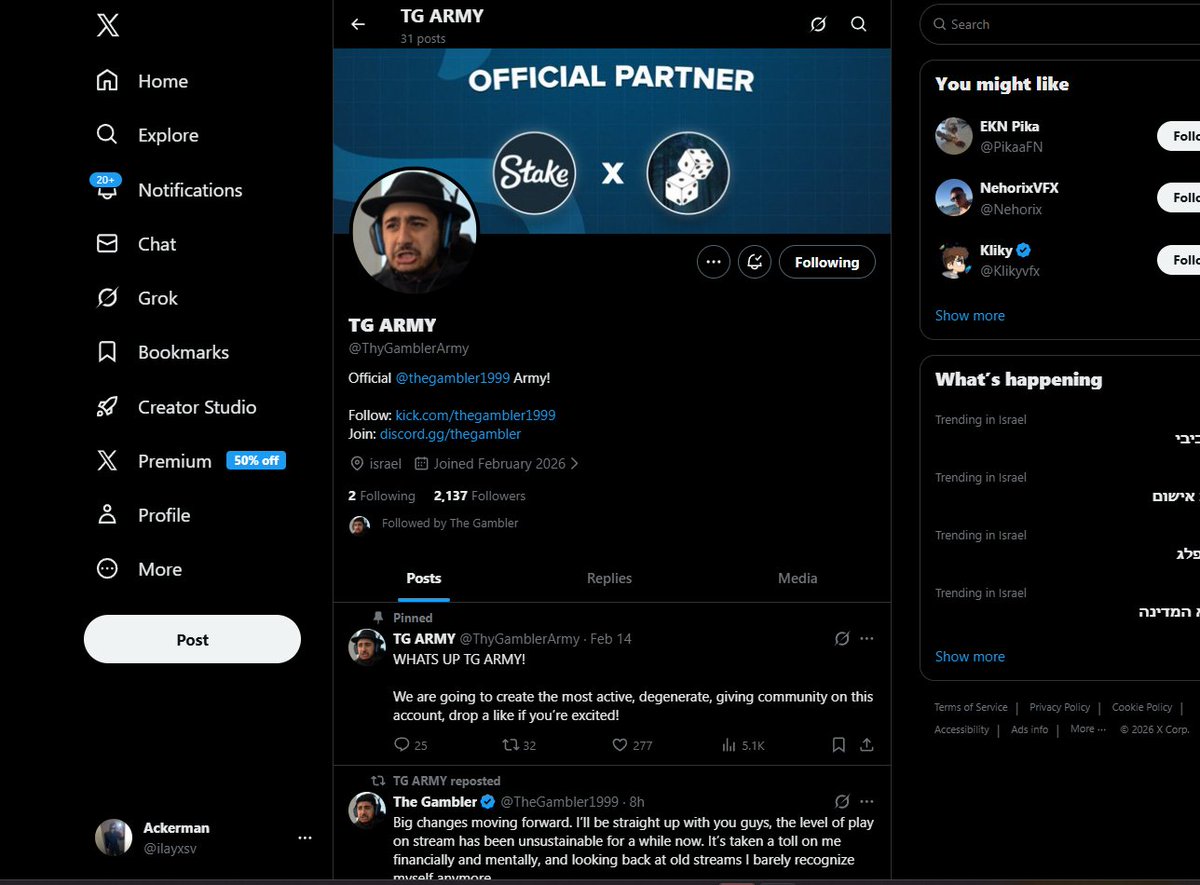Share the pinned post
This screenshot has width=1200, height=885.
pyautogui.click(x=867, y=745)
